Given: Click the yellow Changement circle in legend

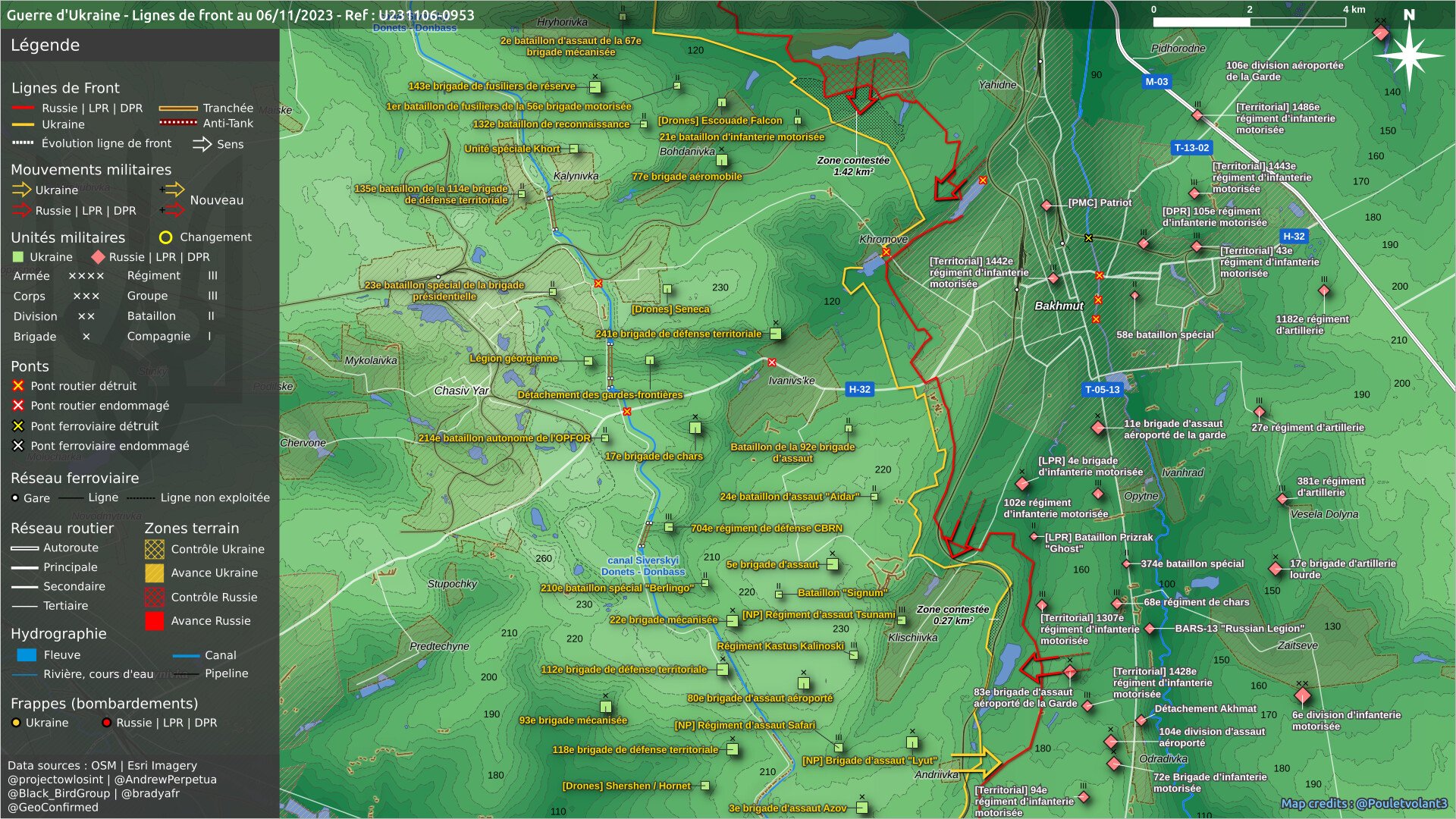Looking at the screenshot, I should pos(165,237).
